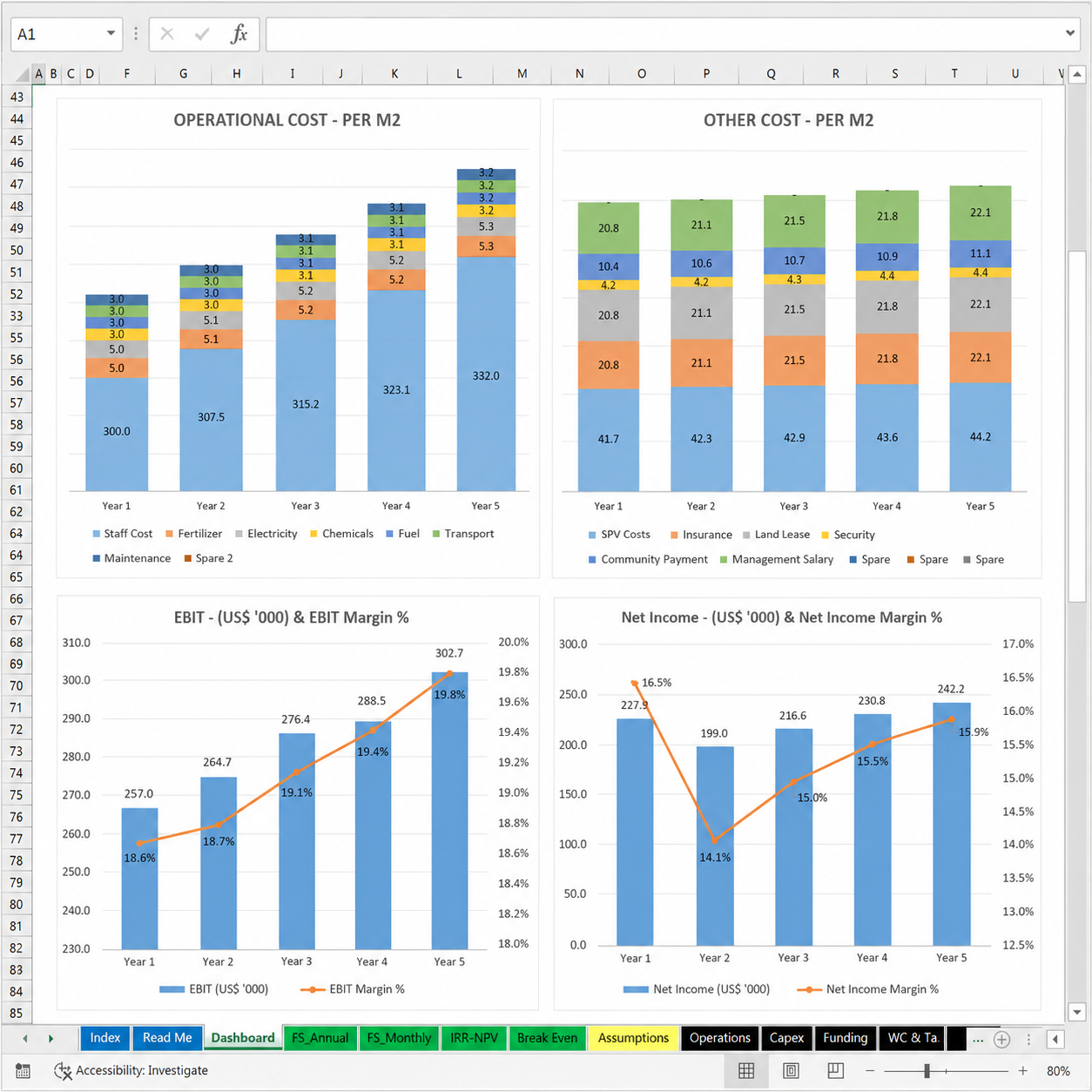Click the Cancel X icon in formula bar
Viewport: 1092px width, 1092px height.
[167, 34]
